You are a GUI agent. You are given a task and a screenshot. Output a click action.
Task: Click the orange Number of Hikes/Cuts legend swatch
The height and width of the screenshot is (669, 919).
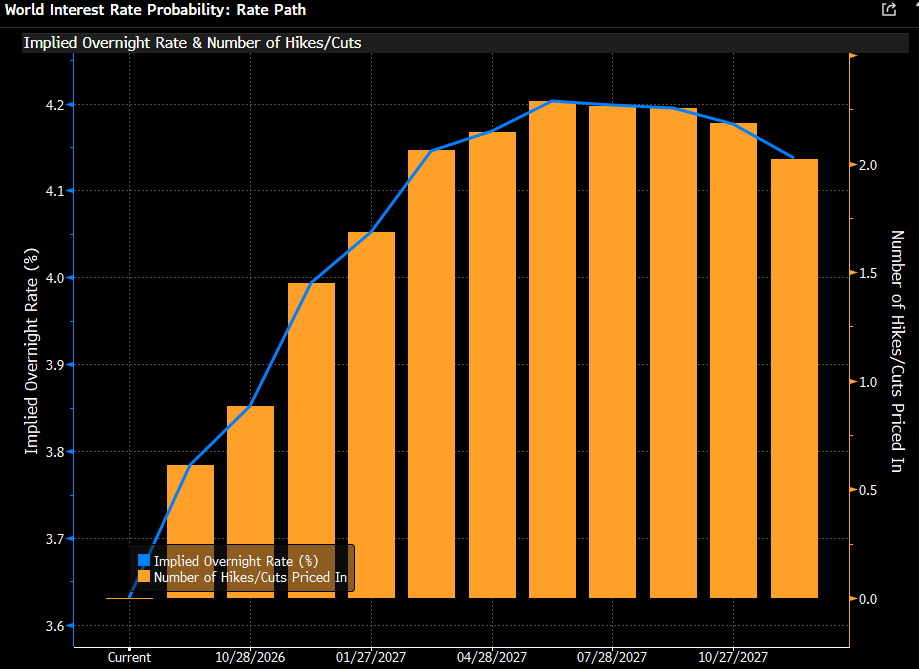[144, 577]
